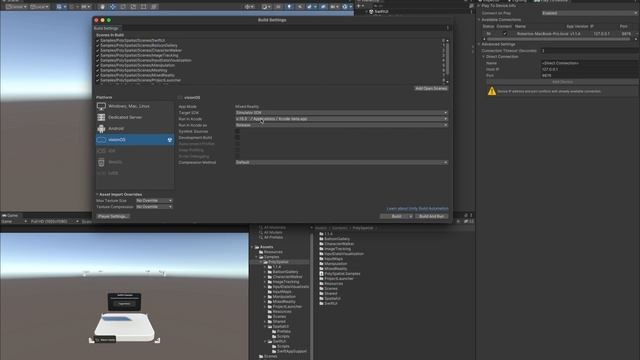Click Player Settings button
The height and width of the screenshot is (360, 640).
point(113,216)
